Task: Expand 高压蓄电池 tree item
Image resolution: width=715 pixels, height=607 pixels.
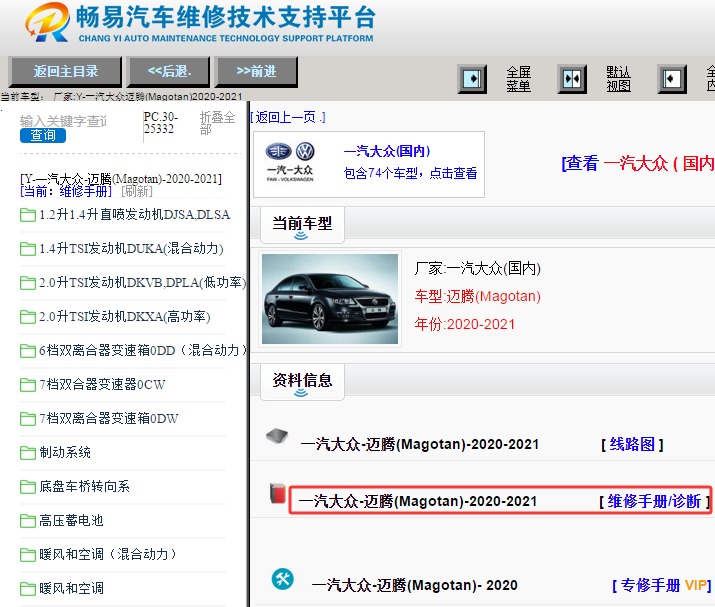Action: (x=71, y=520)
